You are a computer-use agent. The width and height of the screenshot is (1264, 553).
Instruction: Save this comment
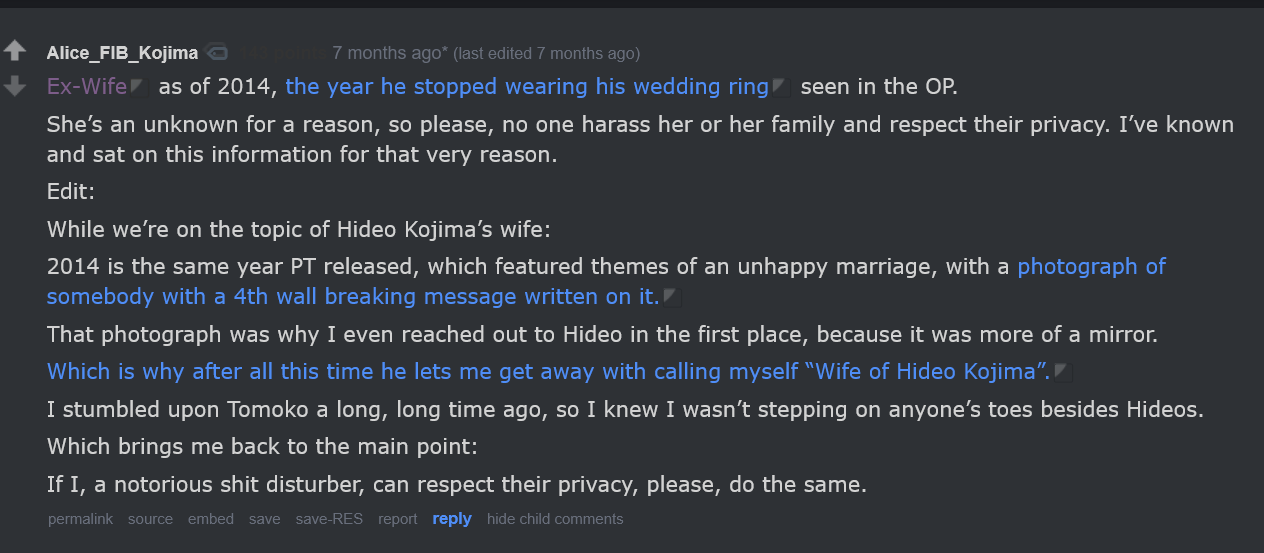pos(265,519)
